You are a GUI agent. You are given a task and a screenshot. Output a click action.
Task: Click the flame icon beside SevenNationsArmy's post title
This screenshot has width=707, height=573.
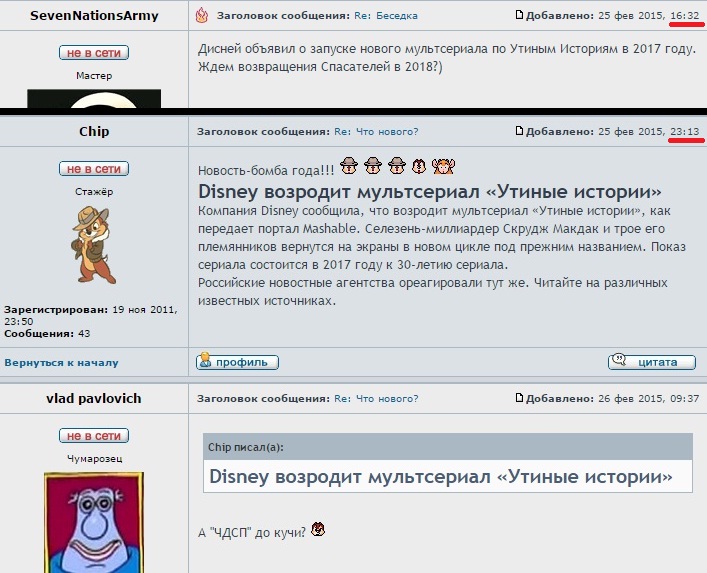[202, 15]
